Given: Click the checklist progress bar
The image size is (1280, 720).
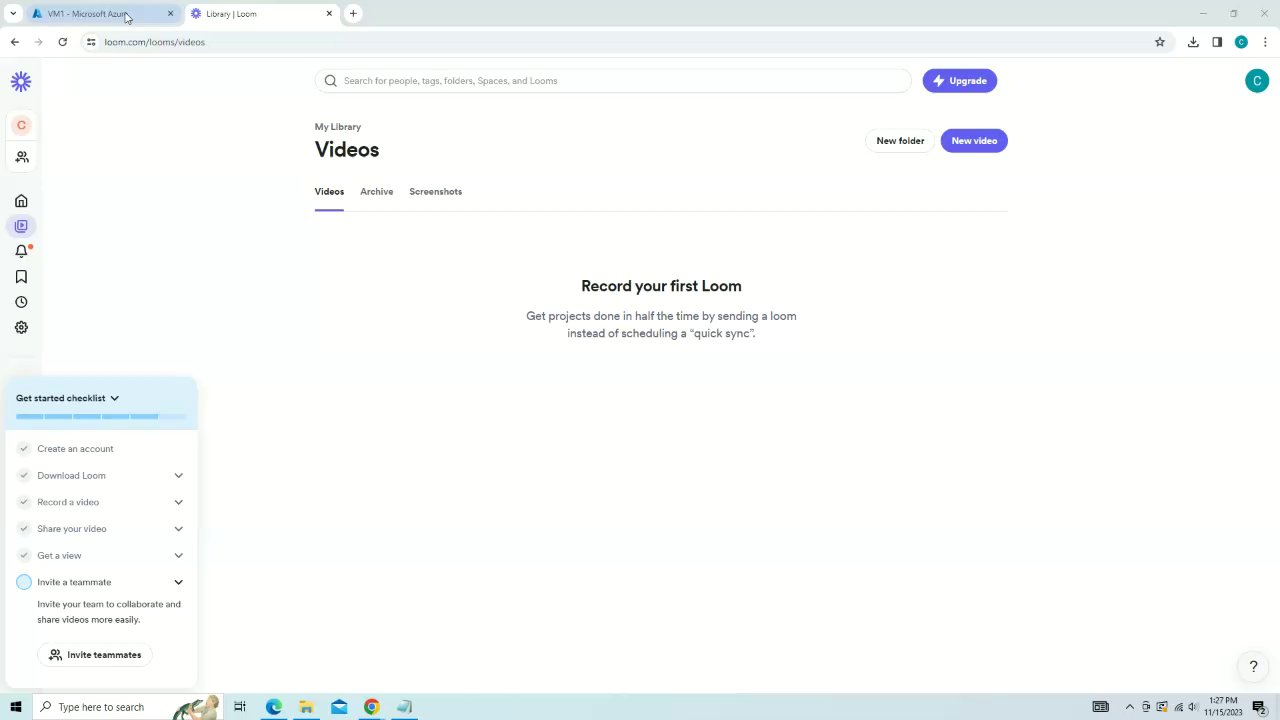Looking at the screenshot, I should click(x=101, y=416).
